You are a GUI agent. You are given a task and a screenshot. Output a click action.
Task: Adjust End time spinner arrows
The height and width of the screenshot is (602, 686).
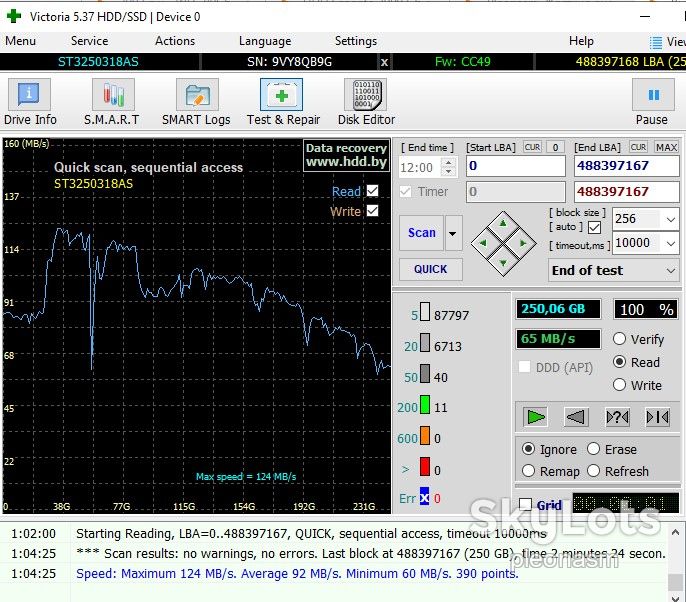(448, 167)
